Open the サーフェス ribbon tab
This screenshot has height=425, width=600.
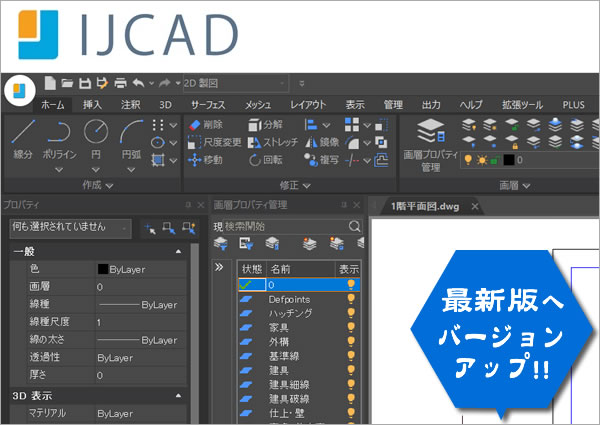click(x=208, y=104)
